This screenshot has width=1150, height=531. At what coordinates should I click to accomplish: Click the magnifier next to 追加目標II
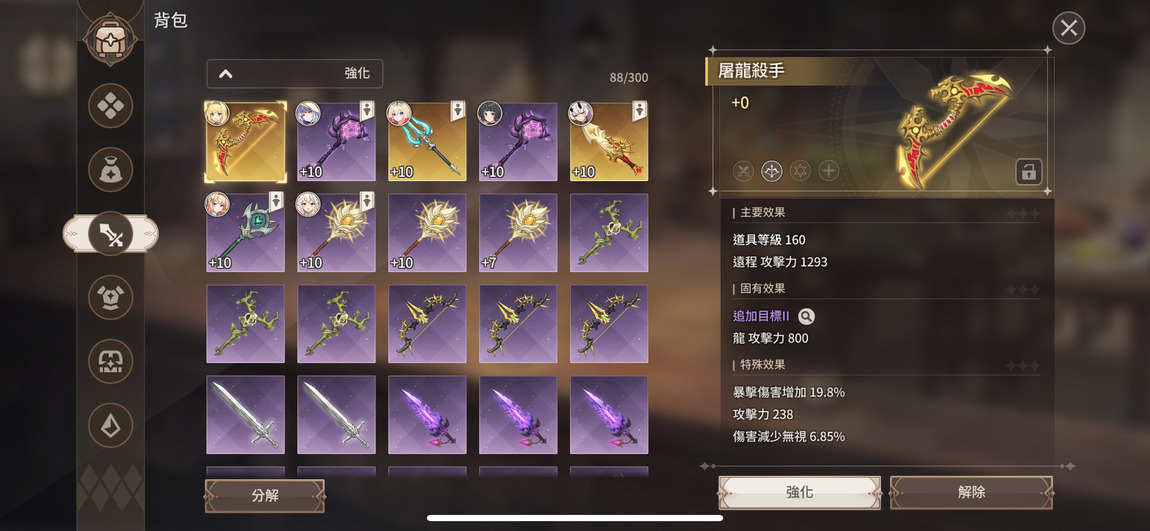tap(805, 316)
